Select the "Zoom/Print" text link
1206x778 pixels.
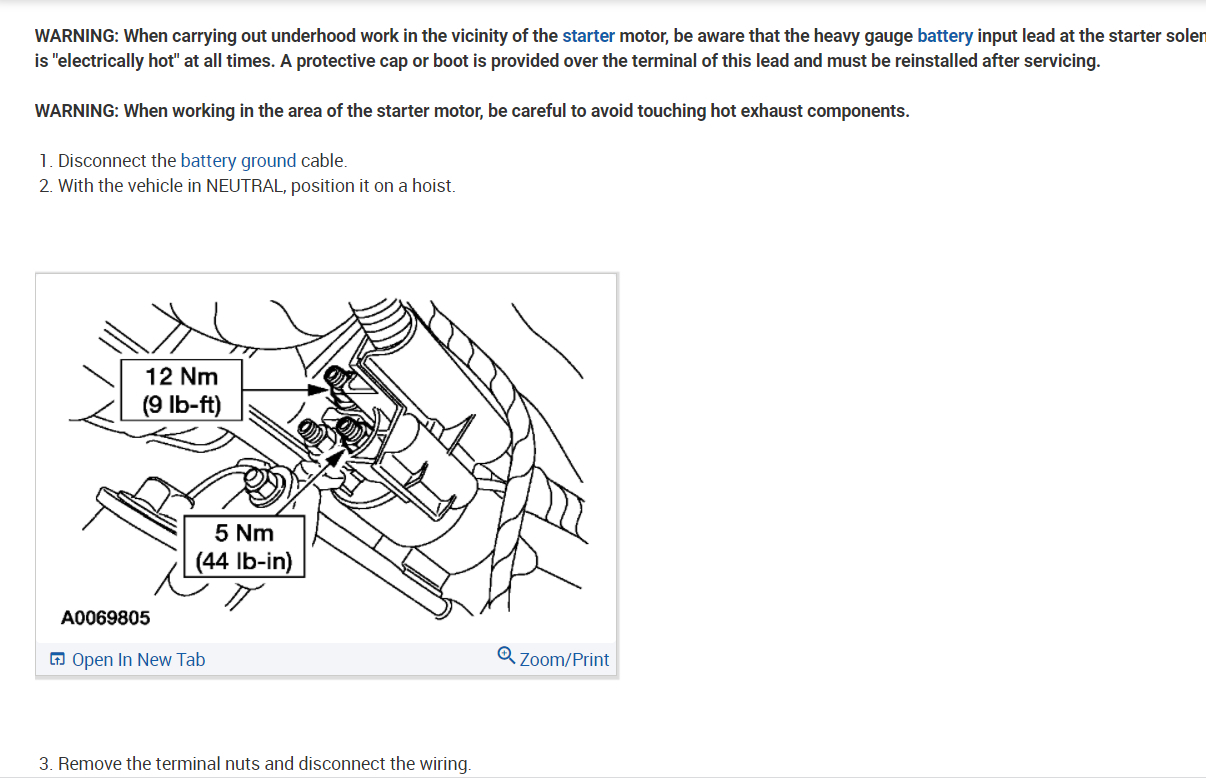[x=564, y=659]
